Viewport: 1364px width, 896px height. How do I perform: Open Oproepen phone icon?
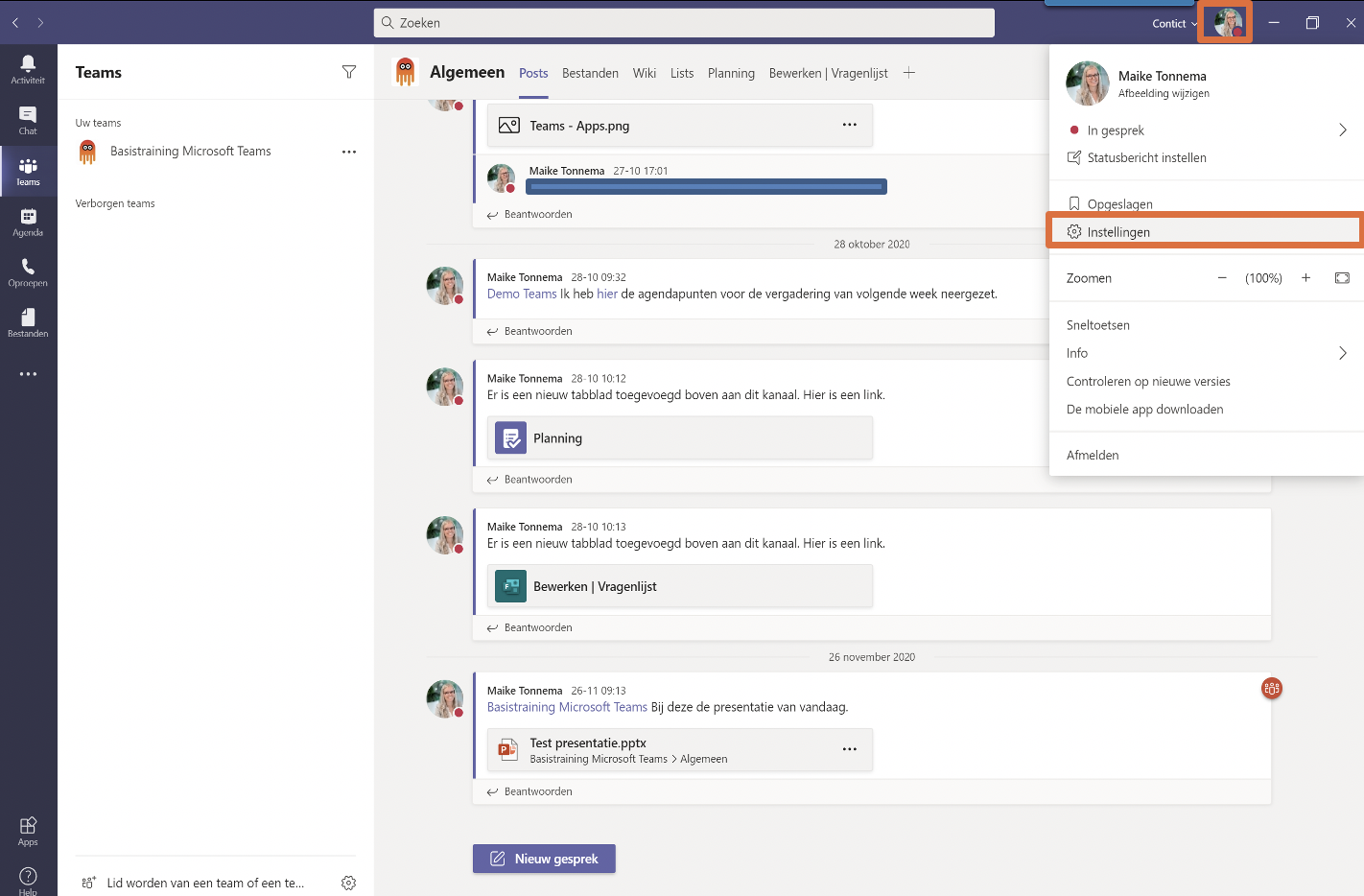(x=28, y=272)
